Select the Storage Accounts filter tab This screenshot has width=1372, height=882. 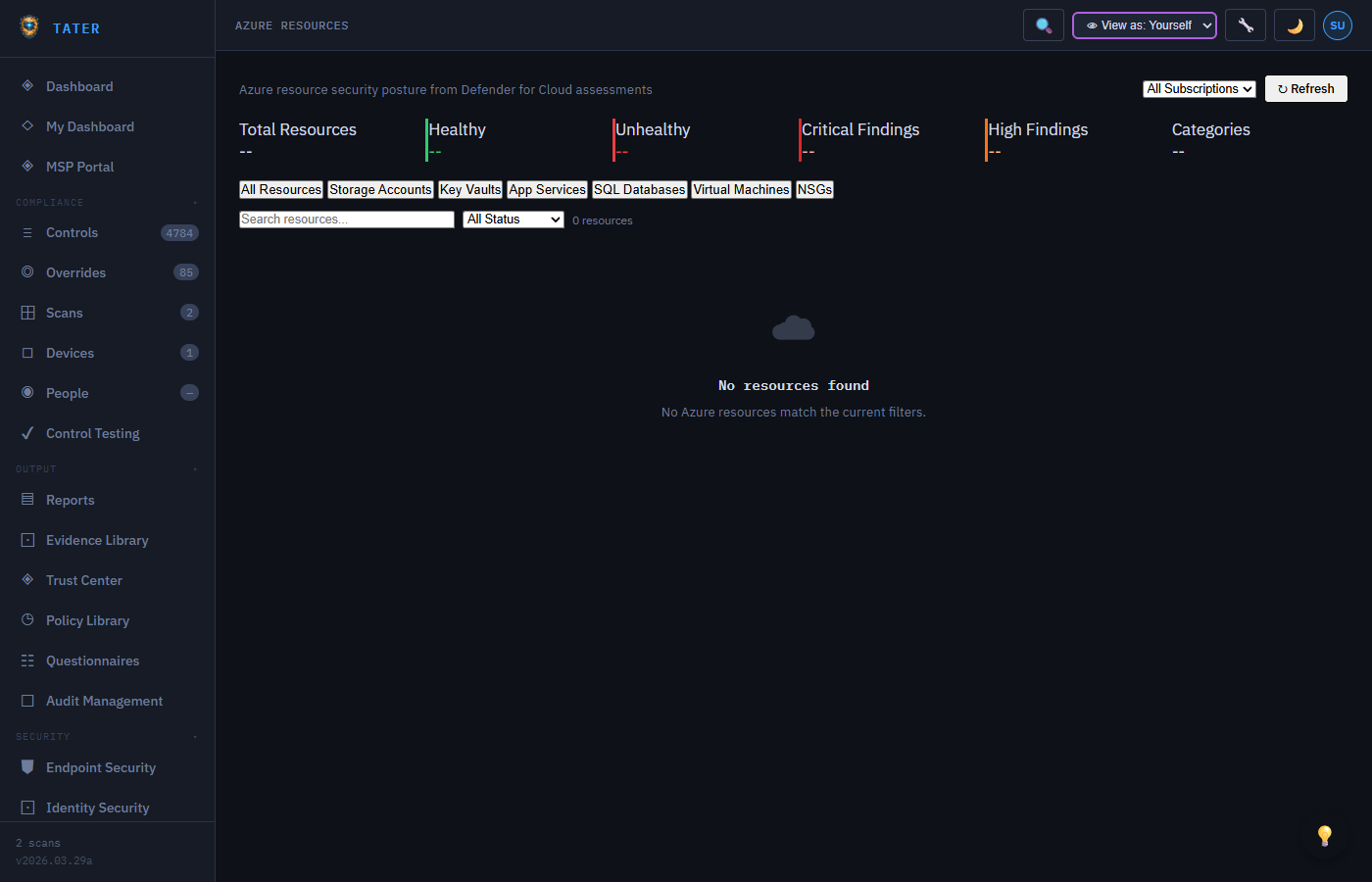click(380, 190)
